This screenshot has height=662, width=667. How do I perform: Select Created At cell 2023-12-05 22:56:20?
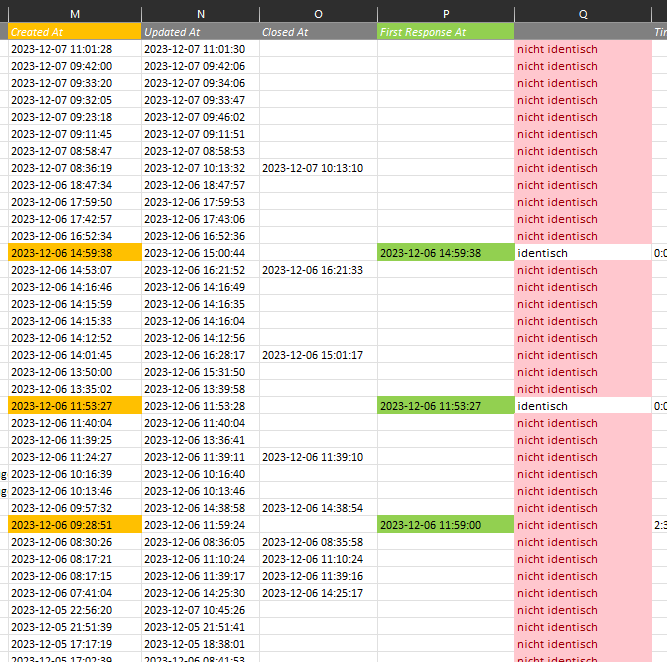click(75, 611)
